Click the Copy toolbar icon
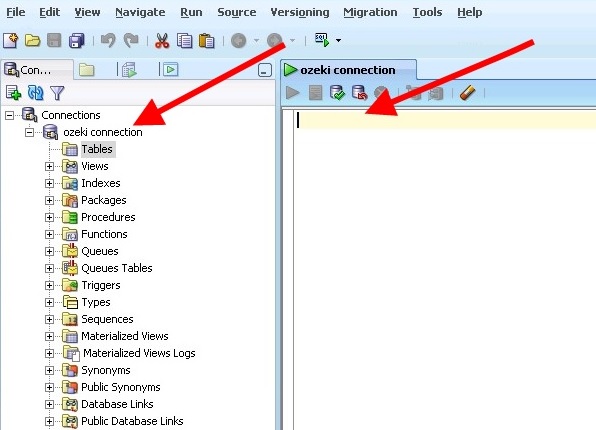 pyautogui.click(x=184, y=40)
